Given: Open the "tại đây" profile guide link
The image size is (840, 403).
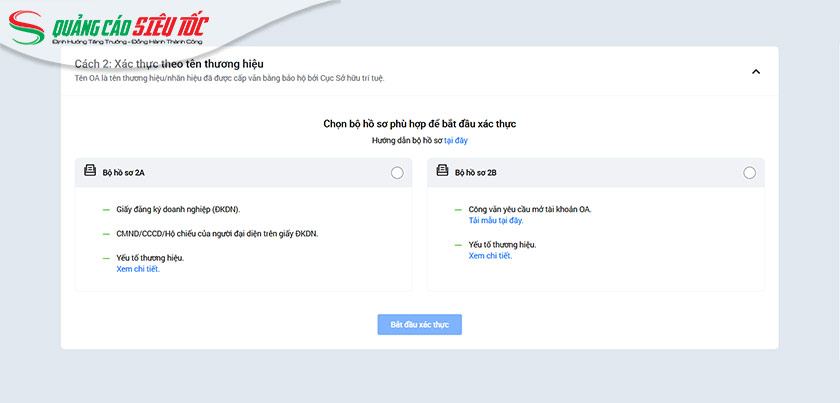Looking at the screenshot, I should pyautogui.click(x=456, y=141).
